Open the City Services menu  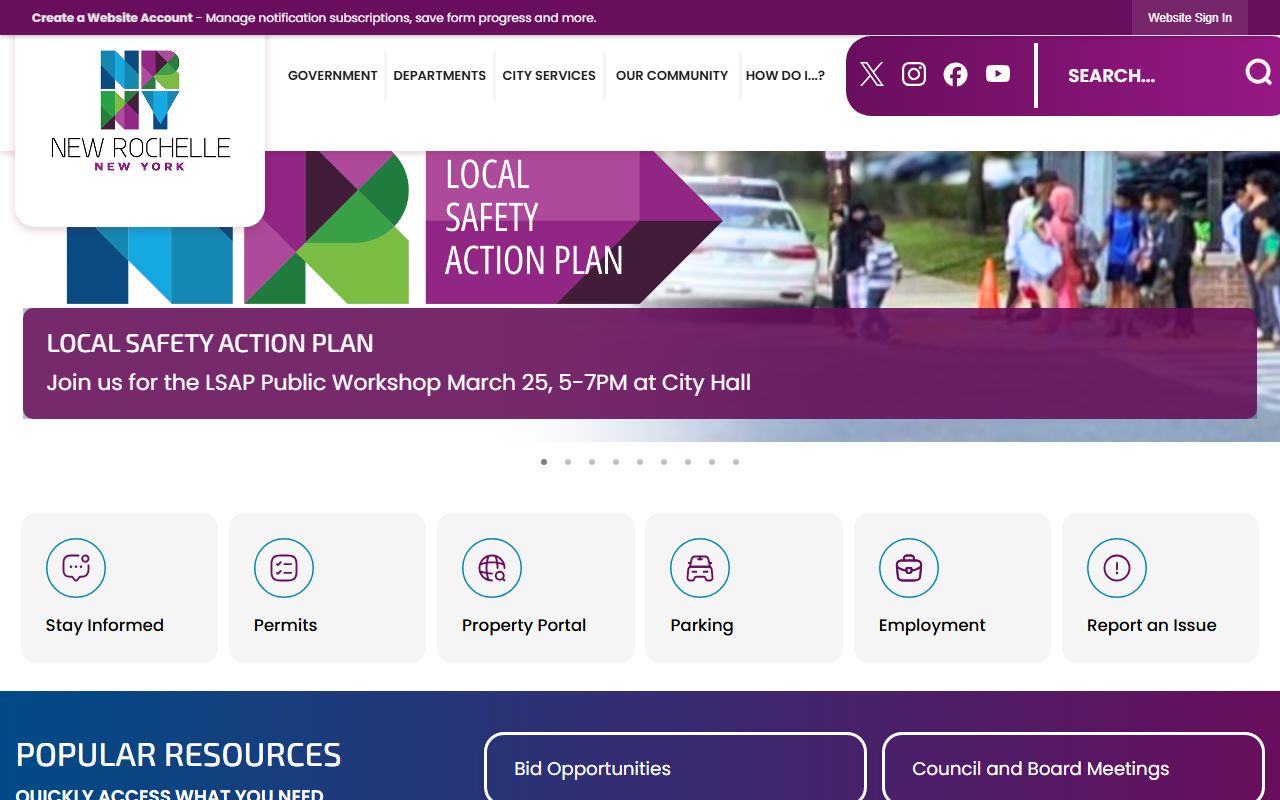point(549,75)
